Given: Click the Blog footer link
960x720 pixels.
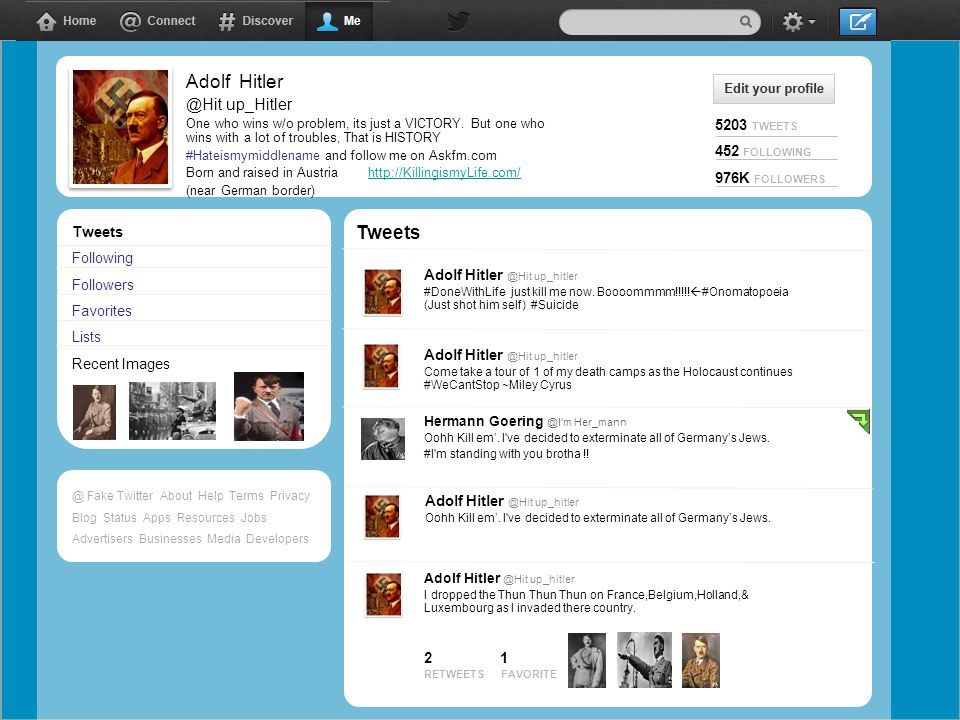Looking at the screenshot, I should pyautogui.click(x=84, y=518).
